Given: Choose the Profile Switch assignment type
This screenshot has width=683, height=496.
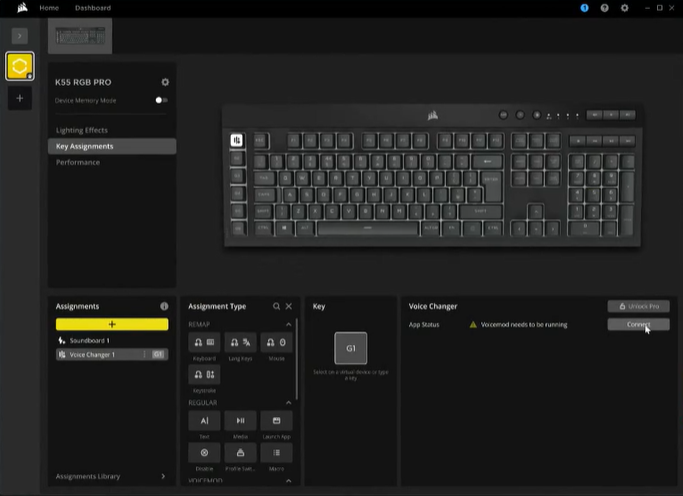Looking at the screenshot, I should (x=240, y=453).
